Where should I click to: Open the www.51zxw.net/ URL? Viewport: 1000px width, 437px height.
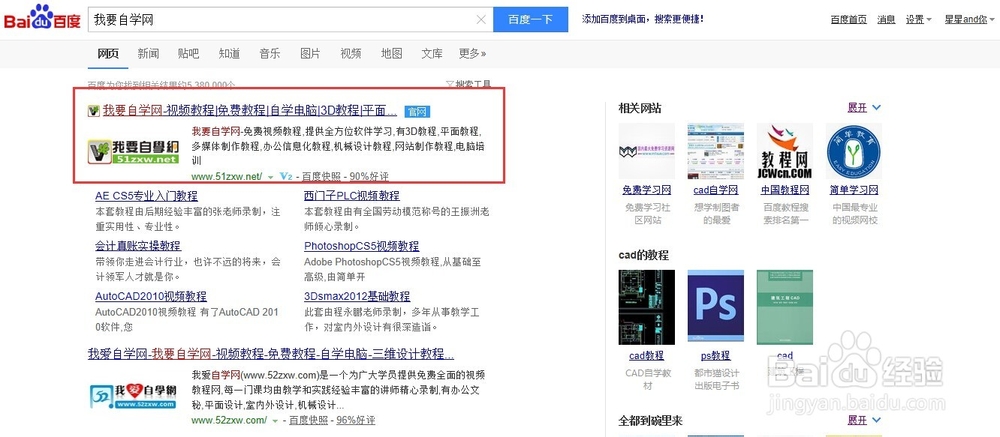[x=226, y=176]
